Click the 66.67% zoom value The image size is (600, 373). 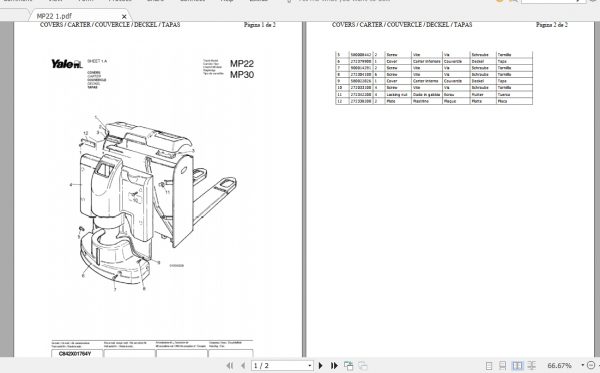point(559,366)
